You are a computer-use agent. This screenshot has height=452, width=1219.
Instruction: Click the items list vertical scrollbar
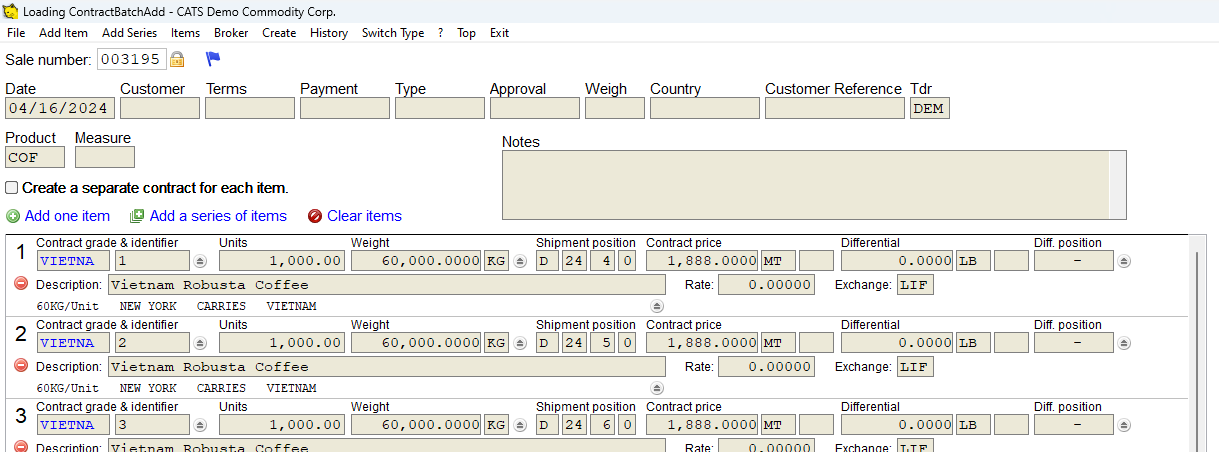pos(1197,345)
